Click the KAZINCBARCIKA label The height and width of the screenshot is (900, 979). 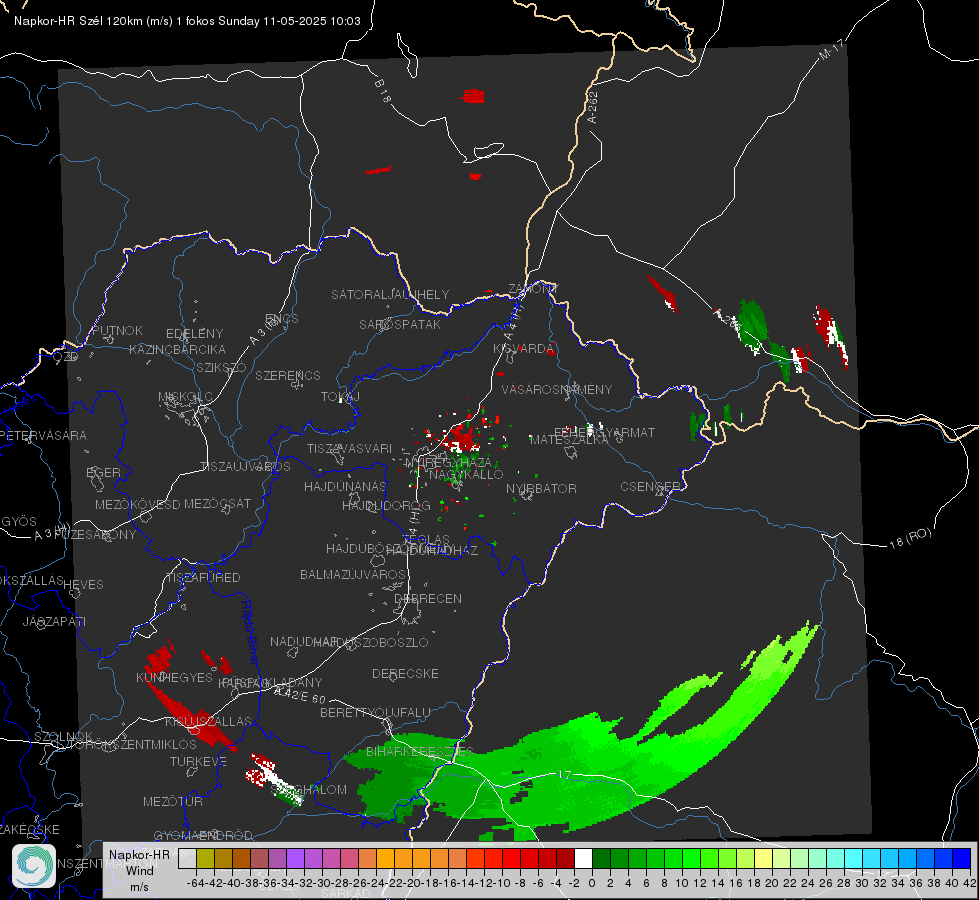tap(177, 349)
